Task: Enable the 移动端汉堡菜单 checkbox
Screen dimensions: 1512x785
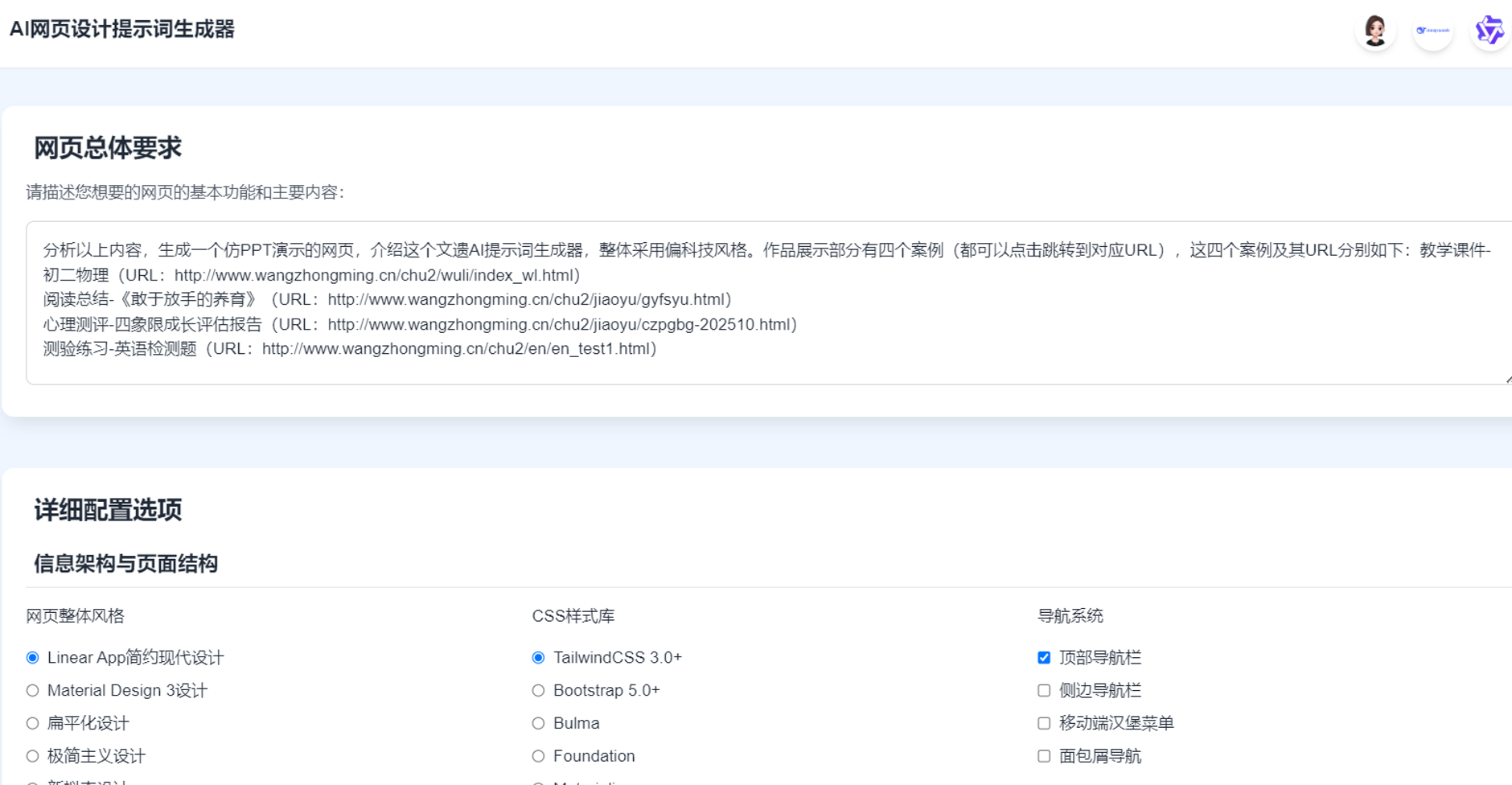Action: point(1044,723)
